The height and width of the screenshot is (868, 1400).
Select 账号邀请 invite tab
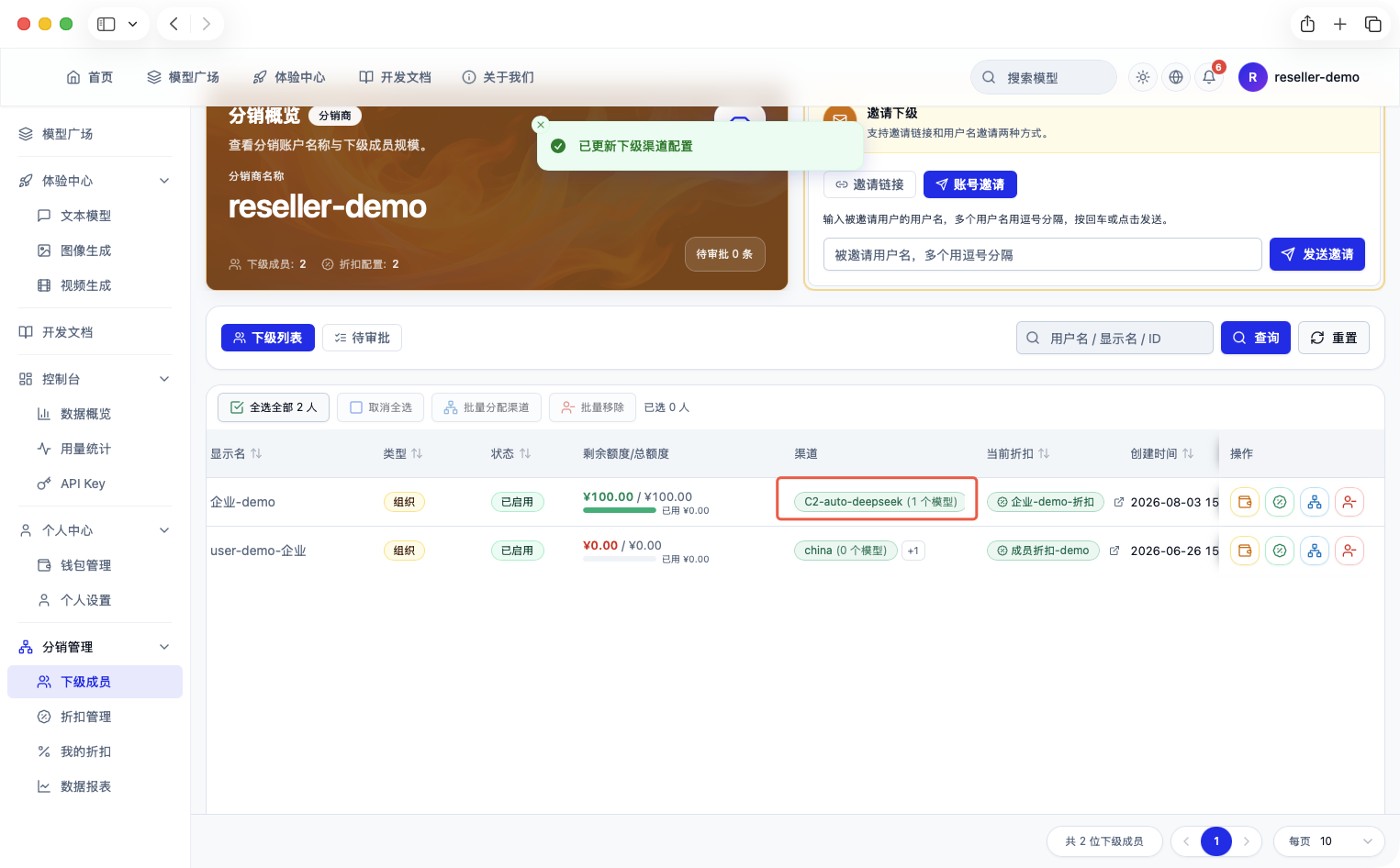pyautogui.click(x=970, y=184)
